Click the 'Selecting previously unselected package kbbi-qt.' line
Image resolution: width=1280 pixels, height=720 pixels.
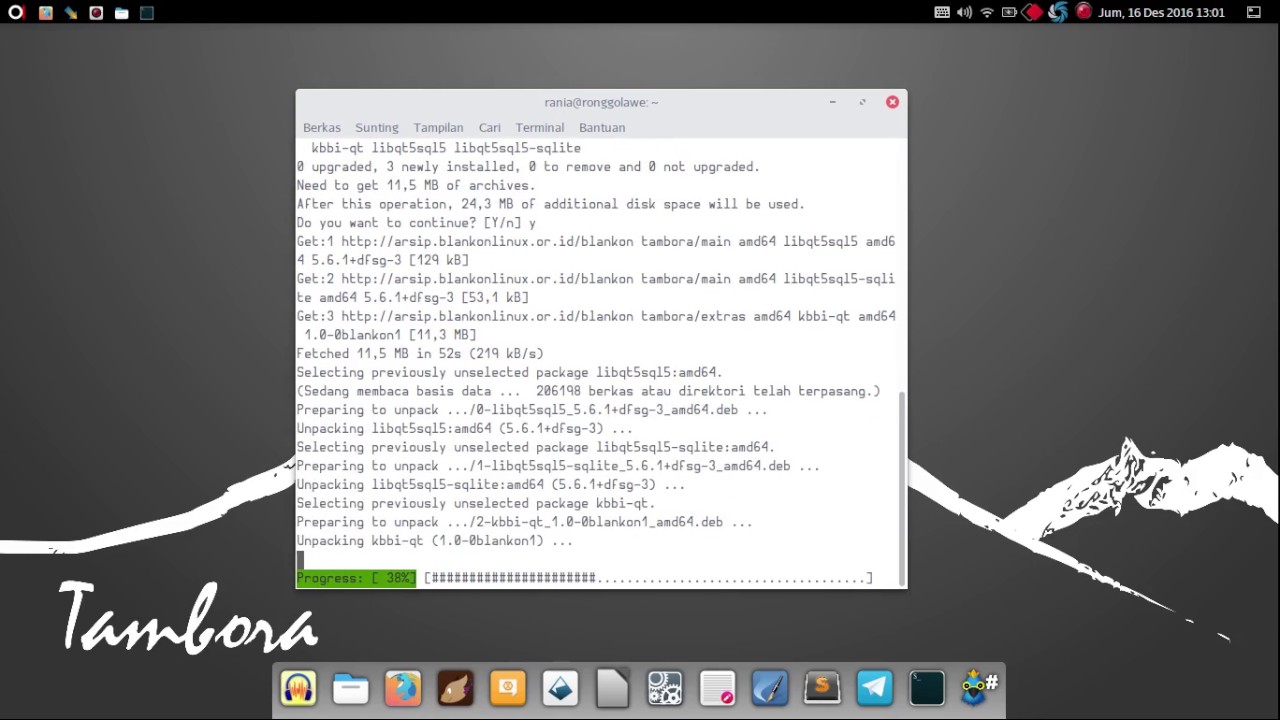click(x=476, y=504)
